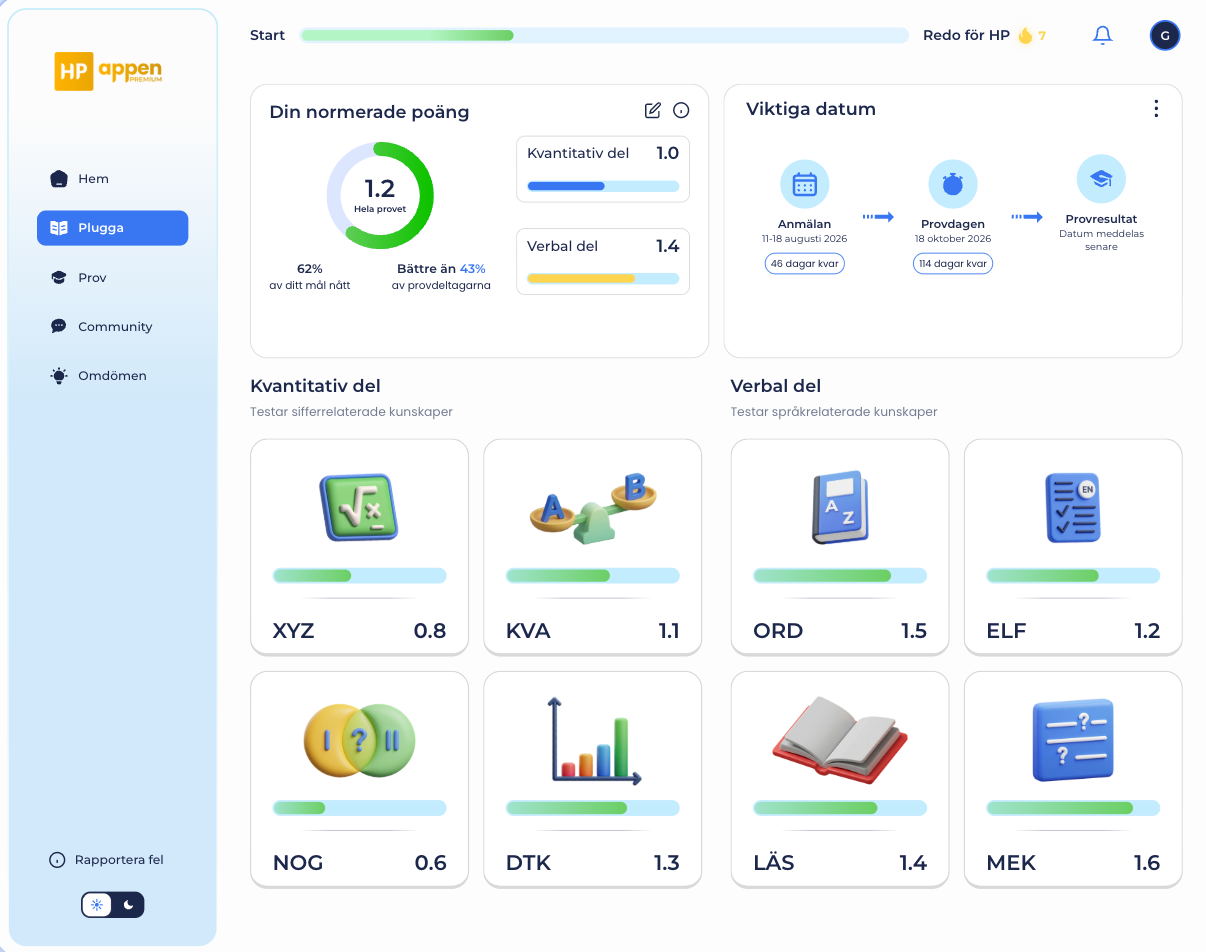1206x952 pixels.
Task: Click the streak flame icon
Action: [1025, 36]
